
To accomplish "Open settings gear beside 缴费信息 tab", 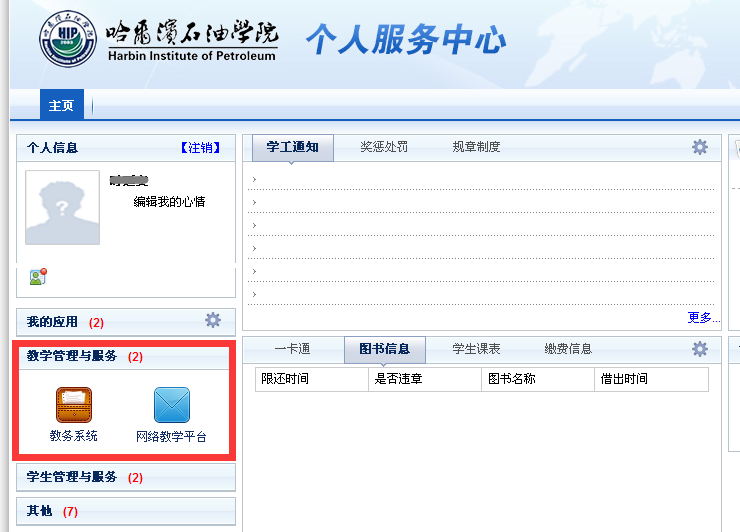I will coord(700,349).
